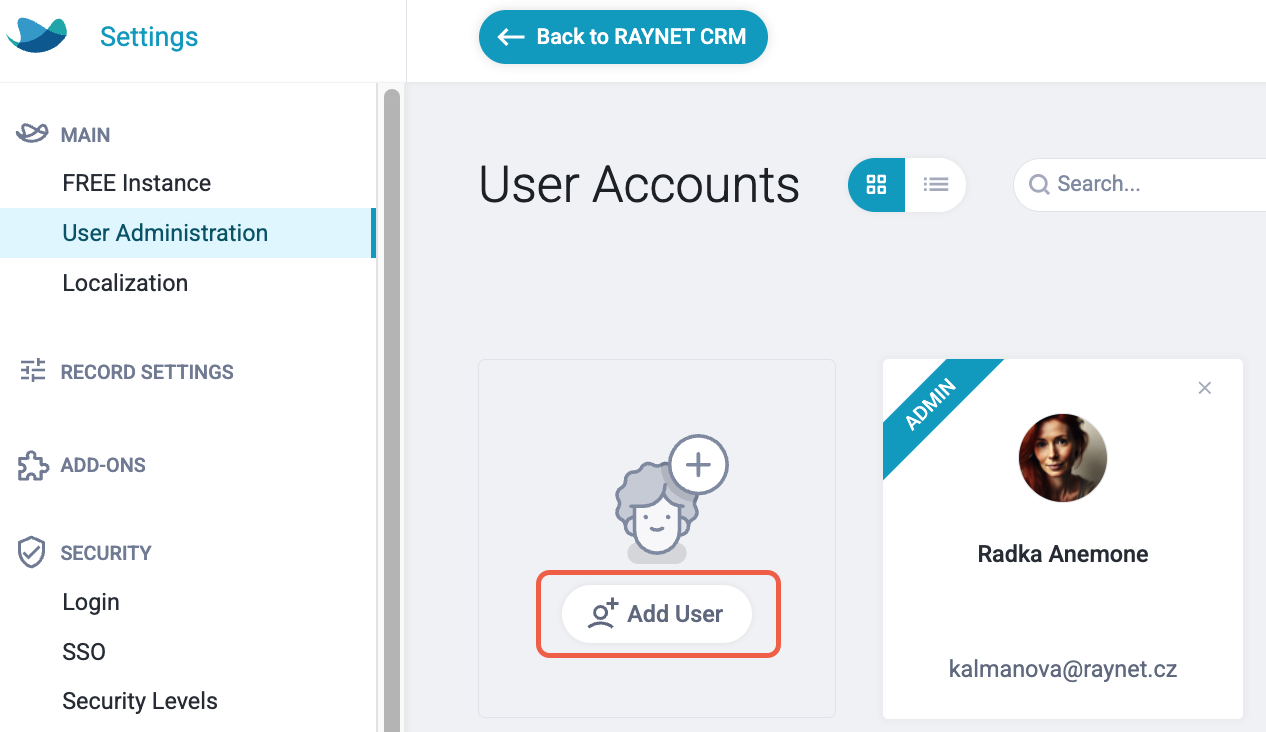Open SSO settings
The width and height of the screenshot is (1266, 732).
(84, 652)
